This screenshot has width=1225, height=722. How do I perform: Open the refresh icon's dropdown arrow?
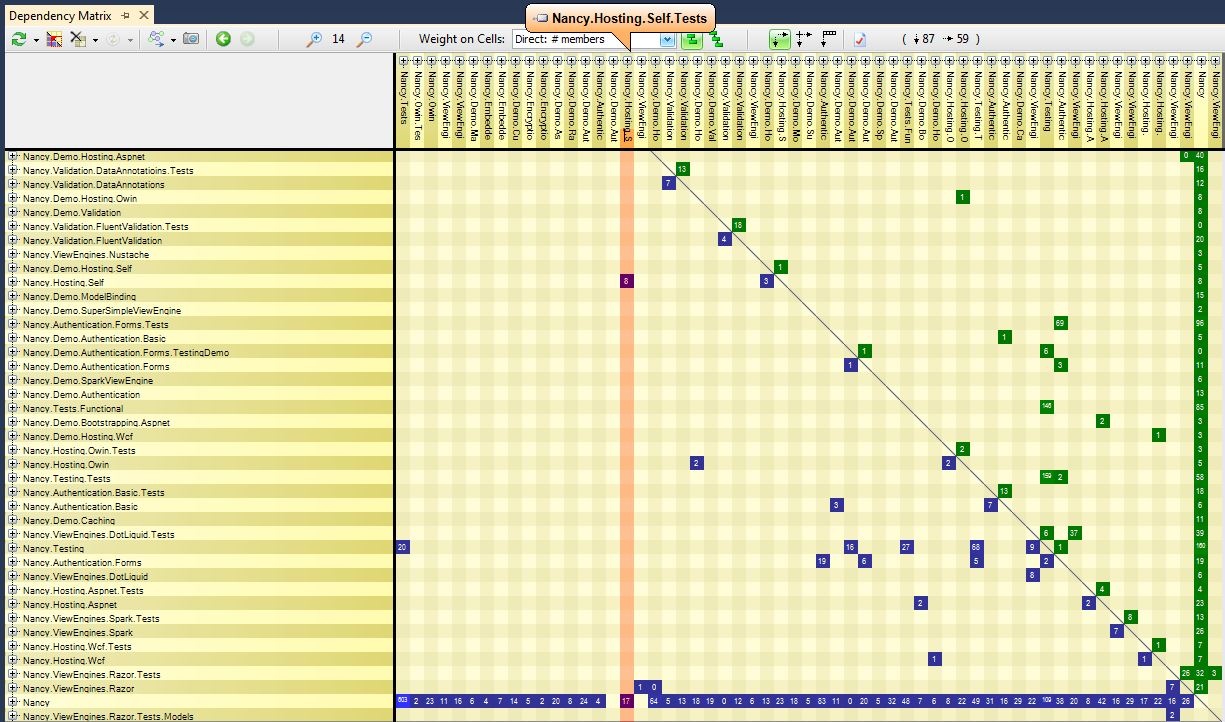point(35,39)
